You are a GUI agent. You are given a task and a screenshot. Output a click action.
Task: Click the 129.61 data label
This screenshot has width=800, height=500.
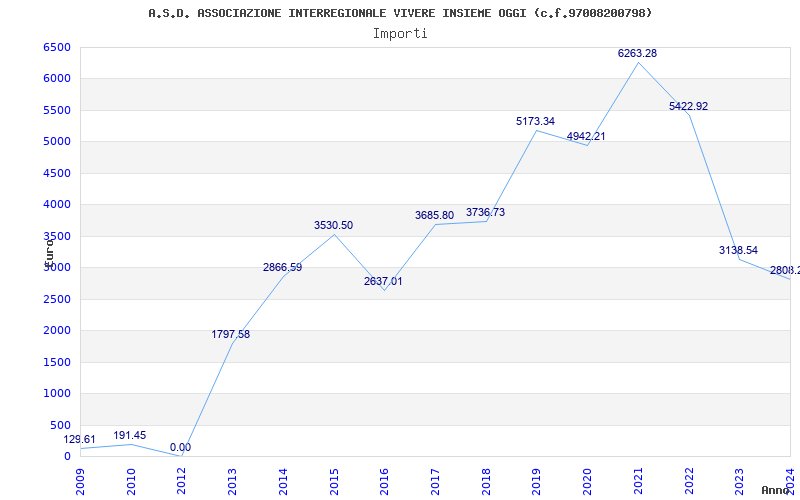point(79,439)
